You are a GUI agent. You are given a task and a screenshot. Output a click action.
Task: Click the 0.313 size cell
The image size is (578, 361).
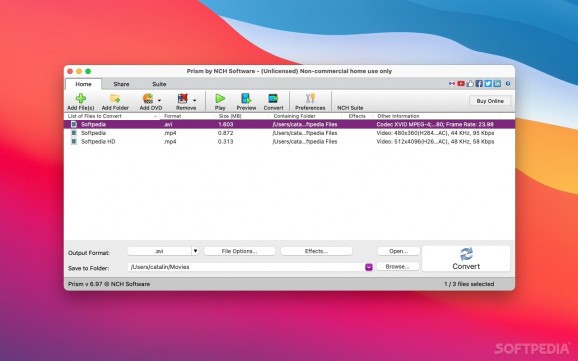click(225, 142)
